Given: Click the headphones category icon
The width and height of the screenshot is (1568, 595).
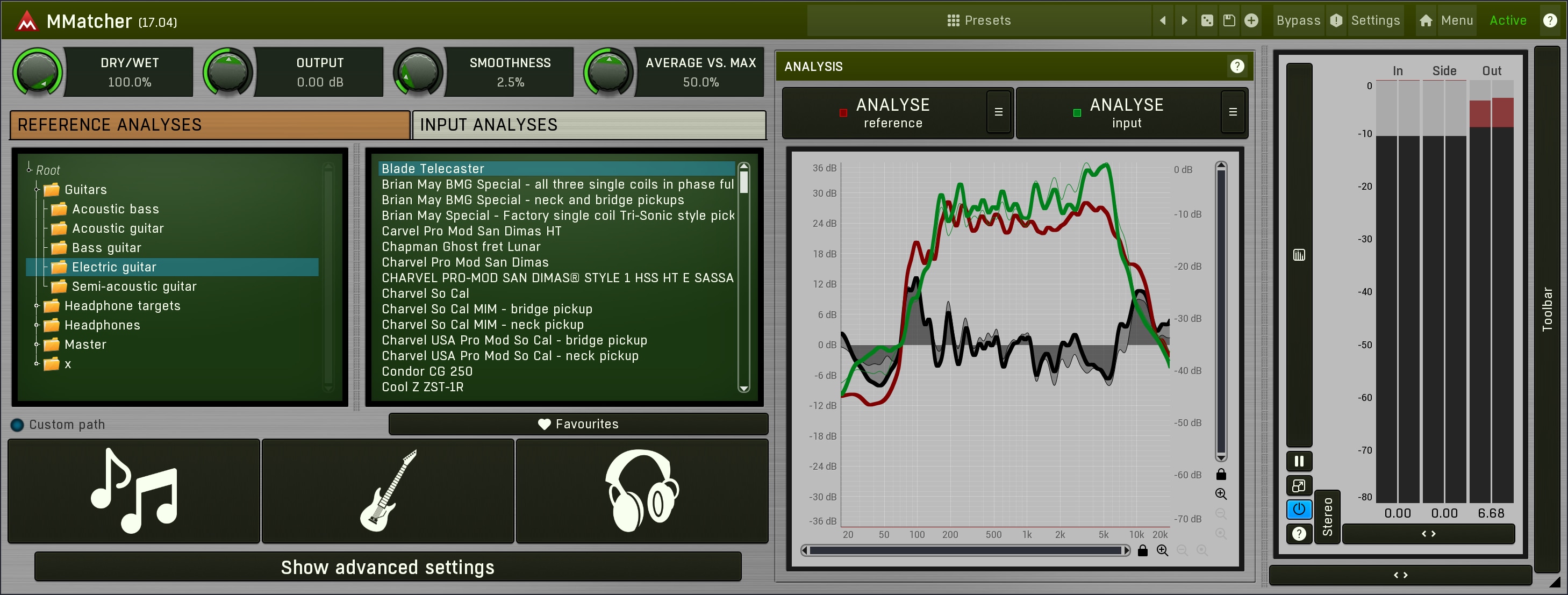Looking at the screenshot, I should (x=642, y=490).
